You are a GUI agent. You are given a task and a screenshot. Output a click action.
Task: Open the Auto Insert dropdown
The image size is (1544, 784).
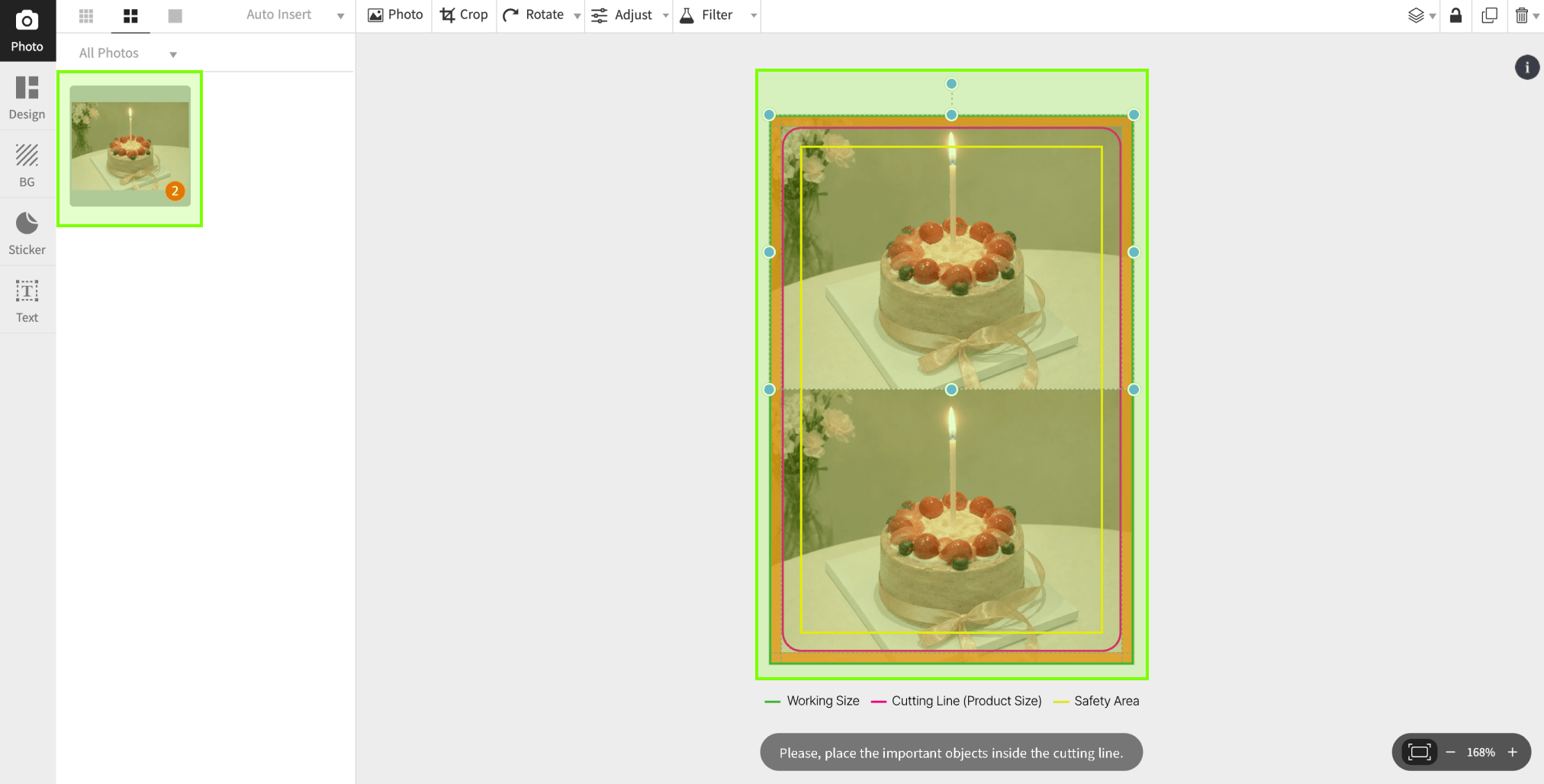[x=294, y=15]
